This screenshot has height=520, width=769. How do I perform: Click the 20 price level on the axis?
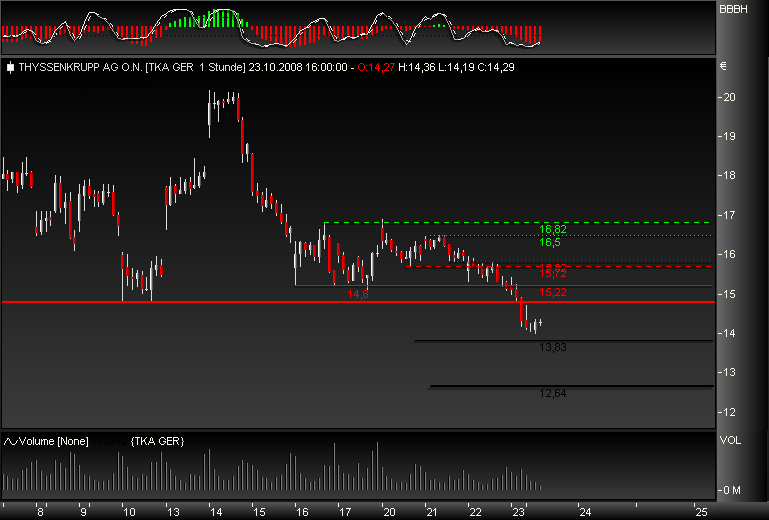coord(730,97)
